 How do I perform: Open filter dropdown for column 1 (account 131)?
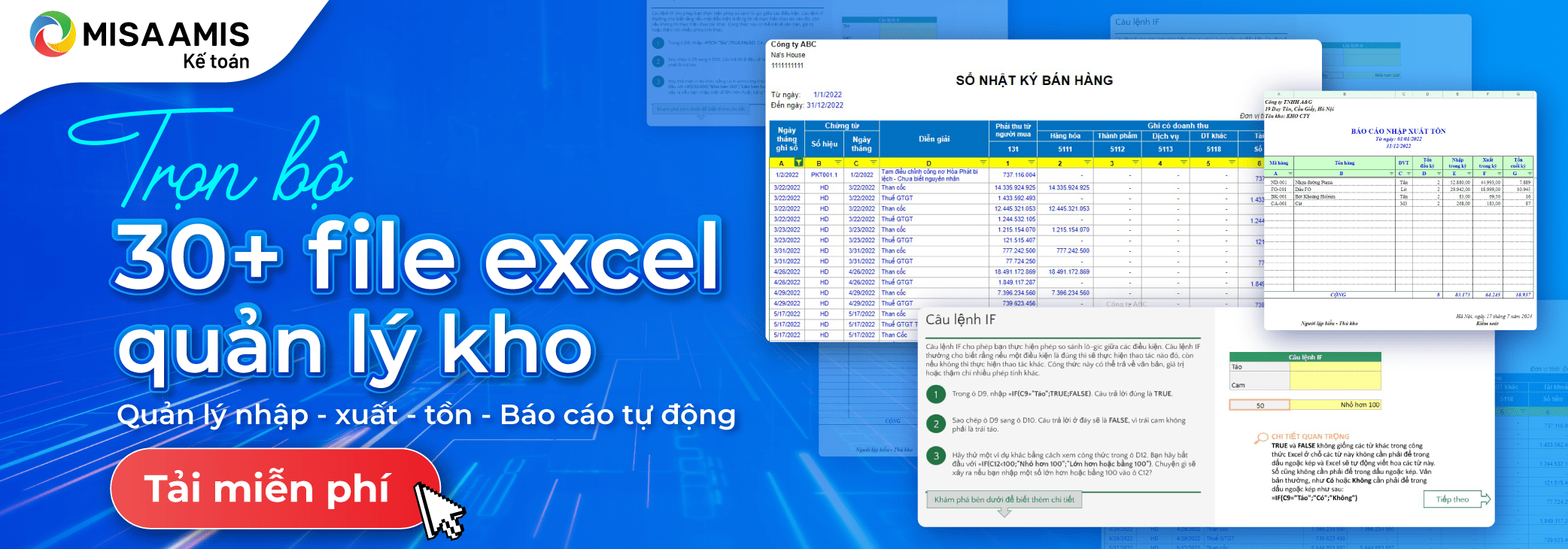(1031, 162)
